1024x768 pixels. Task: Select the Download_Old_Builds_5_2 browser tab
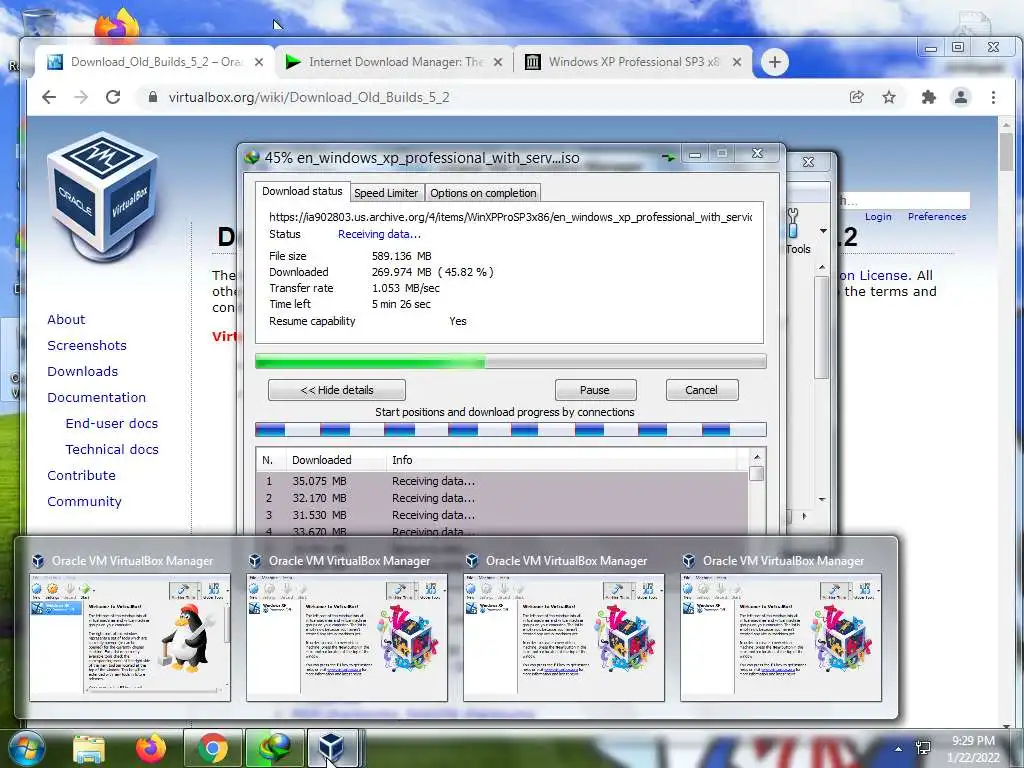click(x=157, y=62)
